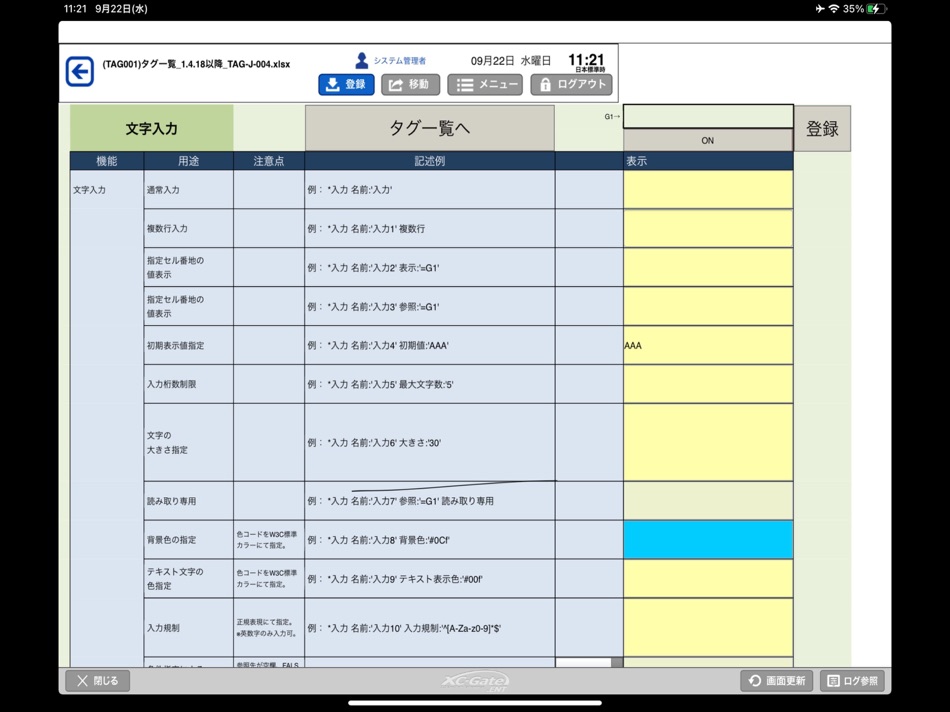Open ログ参照 log viewer button

pyautogui.click(x=852, y=680)
